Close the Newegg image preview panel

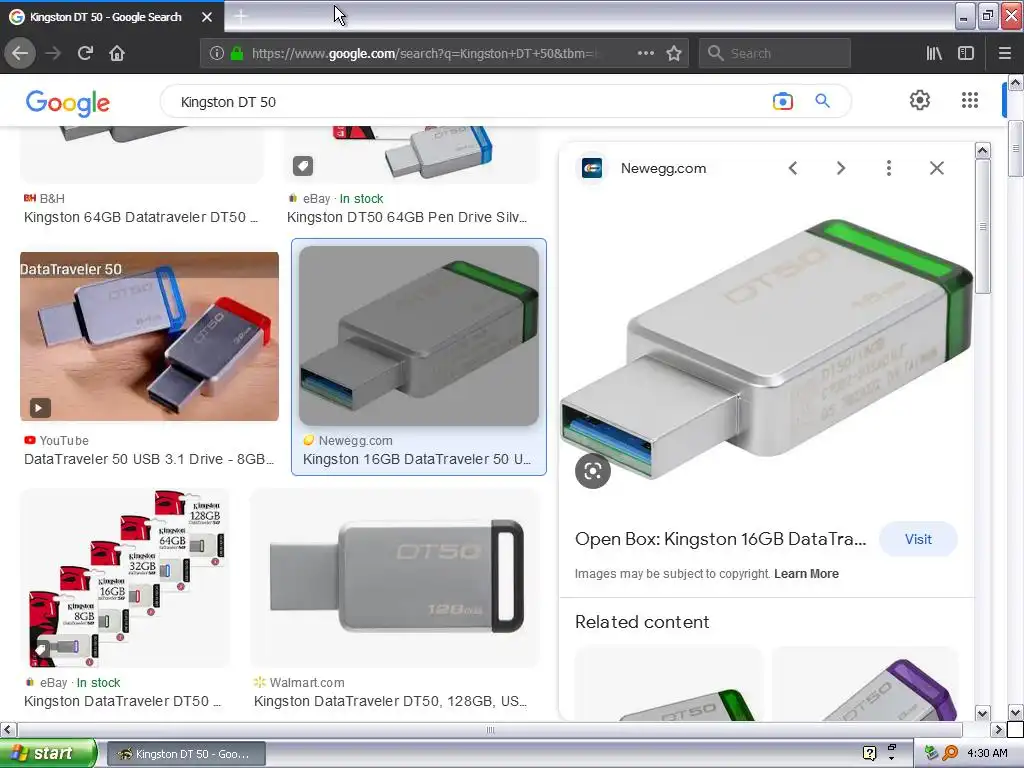[x=936, y=168]
